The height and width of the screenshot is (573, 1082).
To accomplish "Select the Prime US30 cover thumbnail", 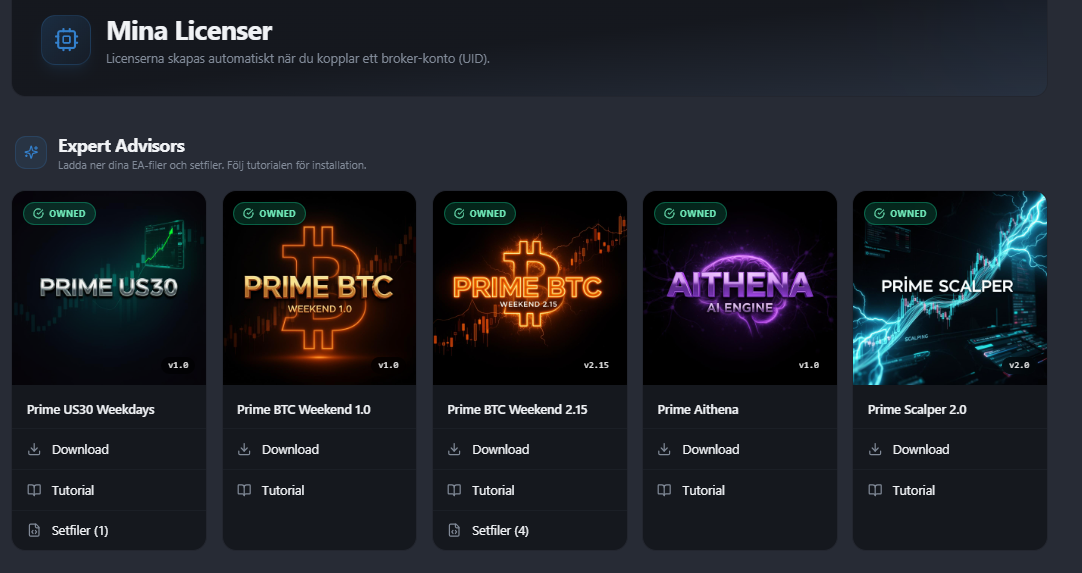I will pos(109,288).
